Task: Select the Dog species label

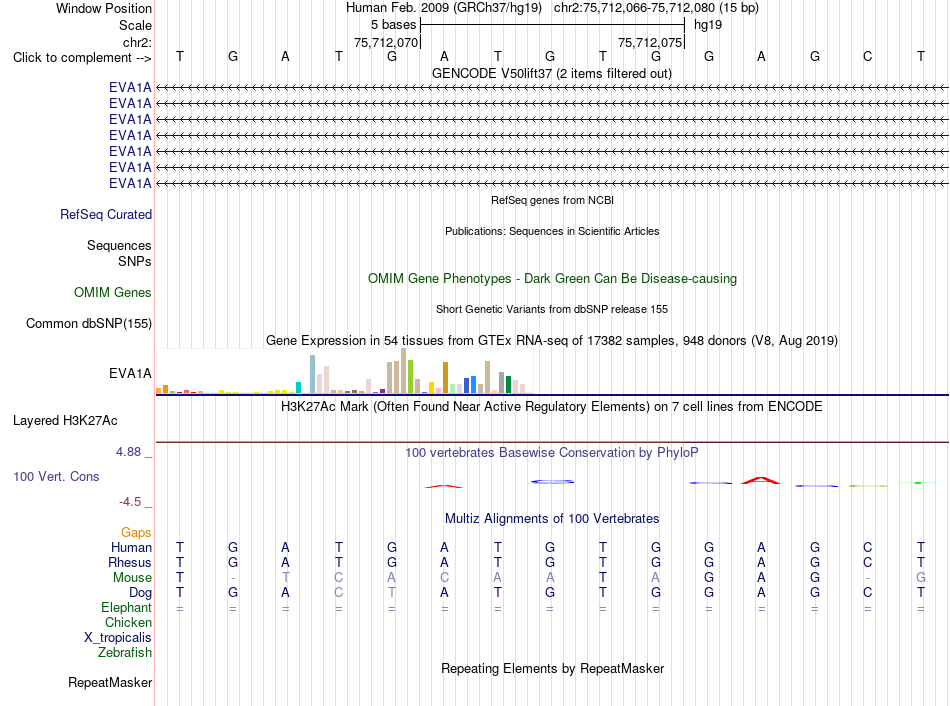Action: pos(140,593)
